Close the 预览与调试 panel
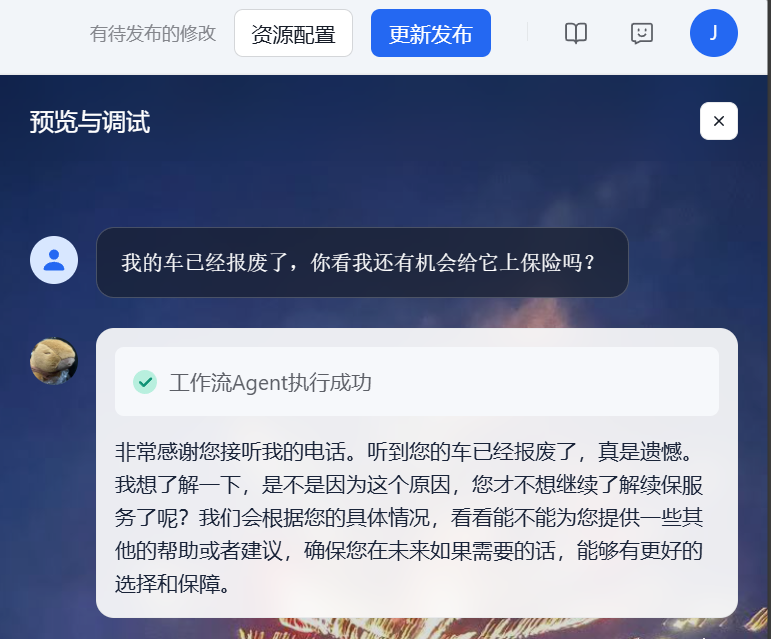The width and height of the screenshot is (771, 639). point(718,121)
